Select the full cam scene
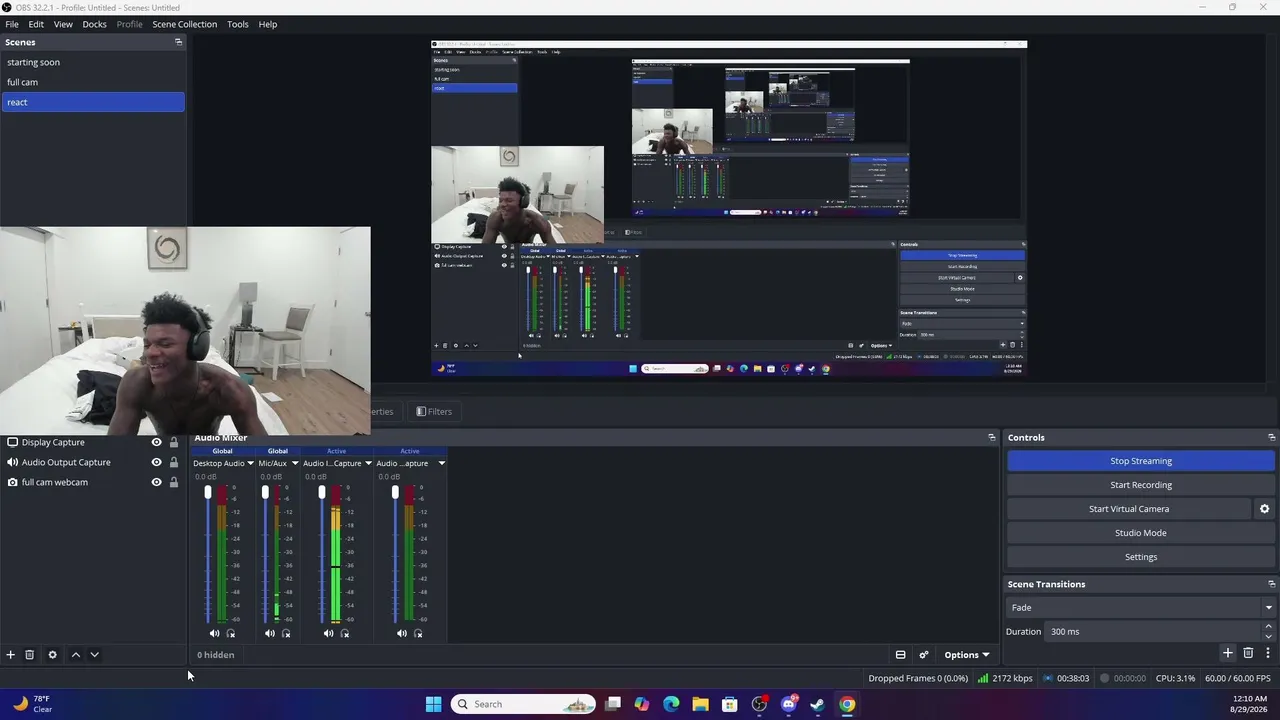The width and height of the screenshot is (1280, 720). pyautogui.click(x=93, y=82)
